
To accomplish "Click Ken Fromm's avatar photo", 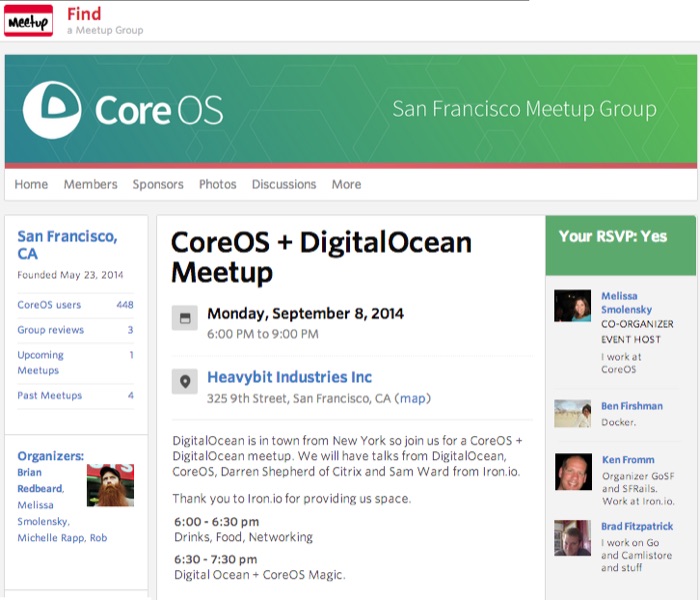I will coord(573,472).
